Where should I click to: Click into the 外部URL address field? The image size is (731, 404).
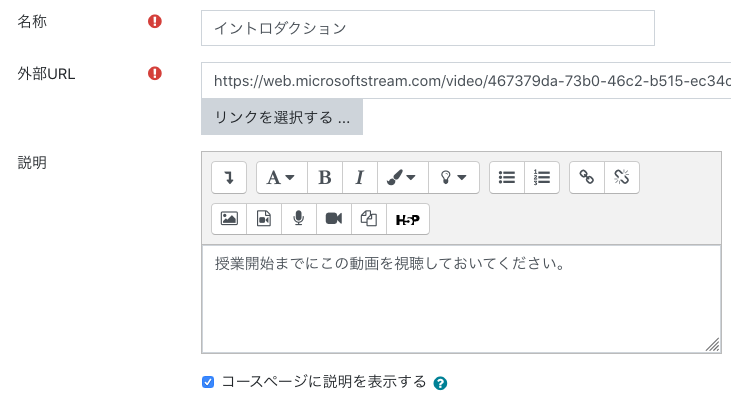(x=466, y=81)
